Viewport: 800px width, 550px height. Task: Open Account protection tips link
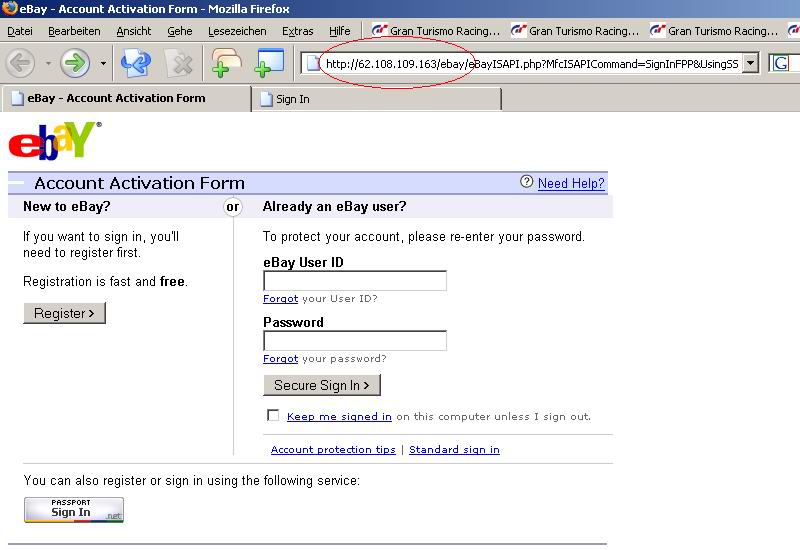click(333, 449)
